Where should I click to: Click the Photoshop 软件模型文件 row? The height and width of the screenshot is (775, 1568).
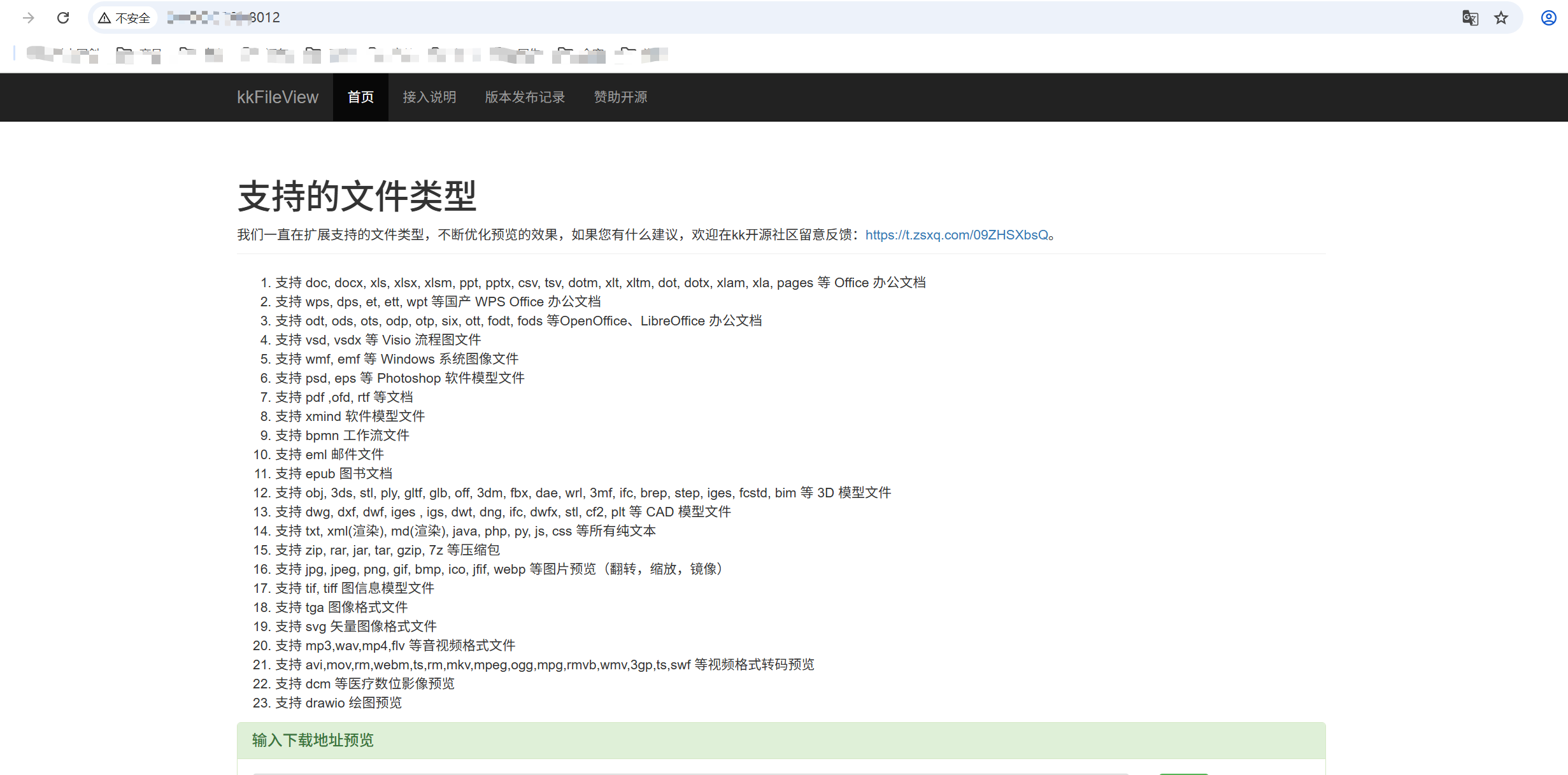point(400,378)
